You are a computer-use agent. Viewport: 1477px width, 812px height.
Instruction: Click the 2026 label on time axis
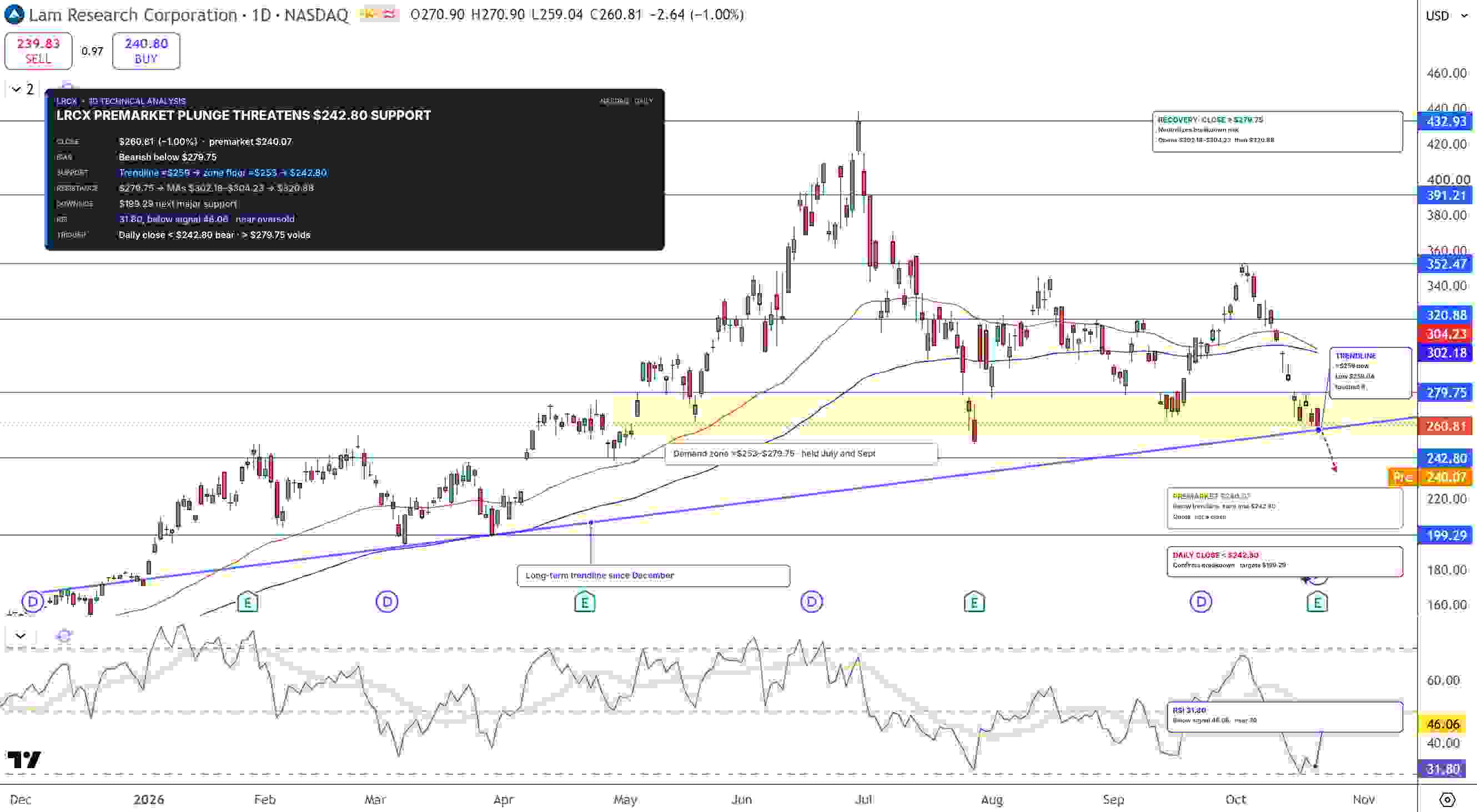pos(148,799)
